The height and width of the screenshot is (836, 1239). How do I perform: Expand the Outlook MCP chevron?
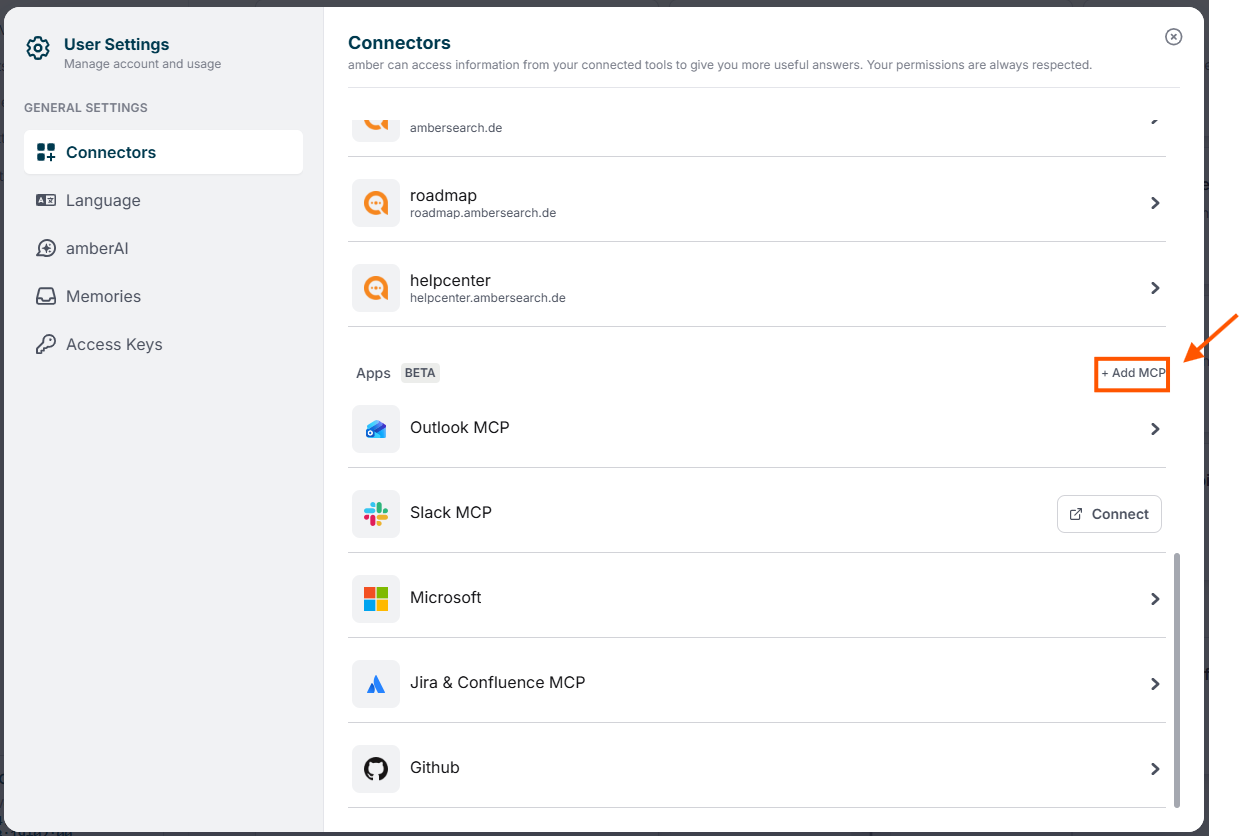[x=1155, y=429]
